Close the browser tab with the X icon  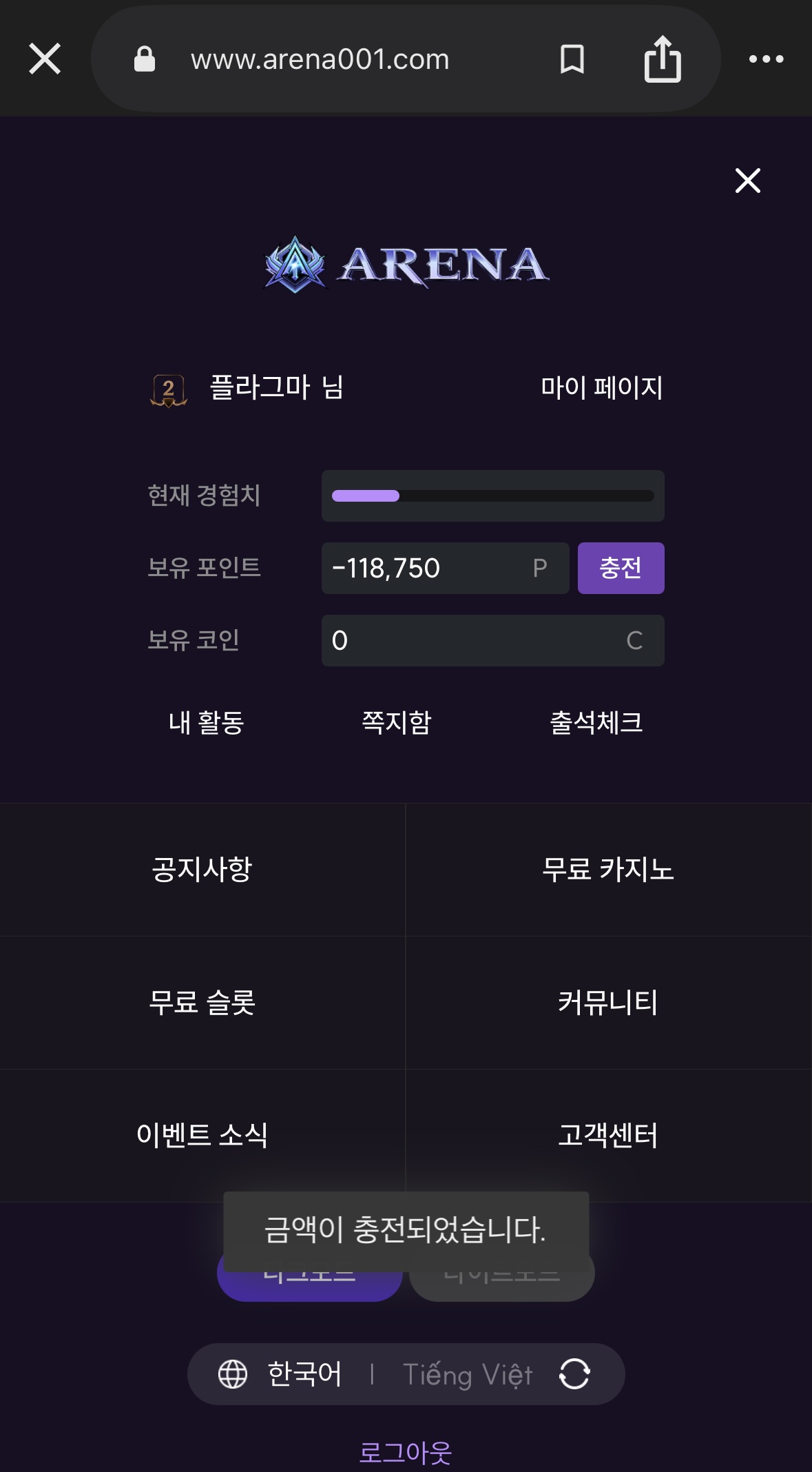45,59
